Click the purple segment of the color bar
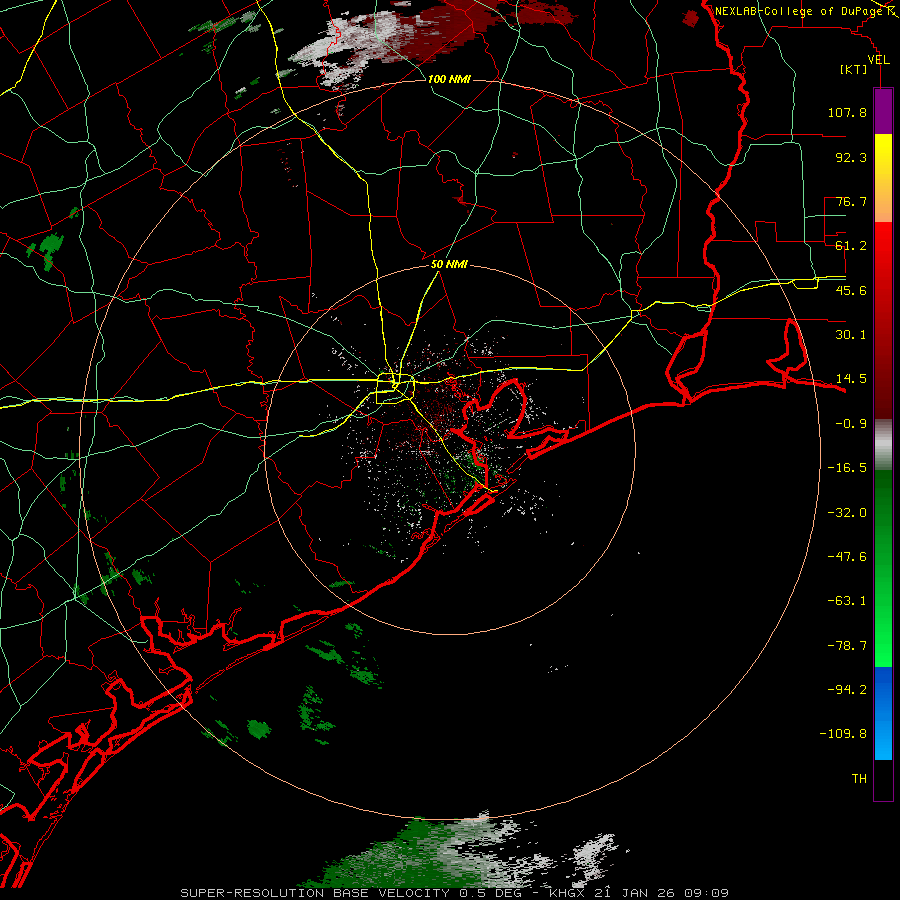This screenshot has height=900, width=900. [x=883, y=112]
